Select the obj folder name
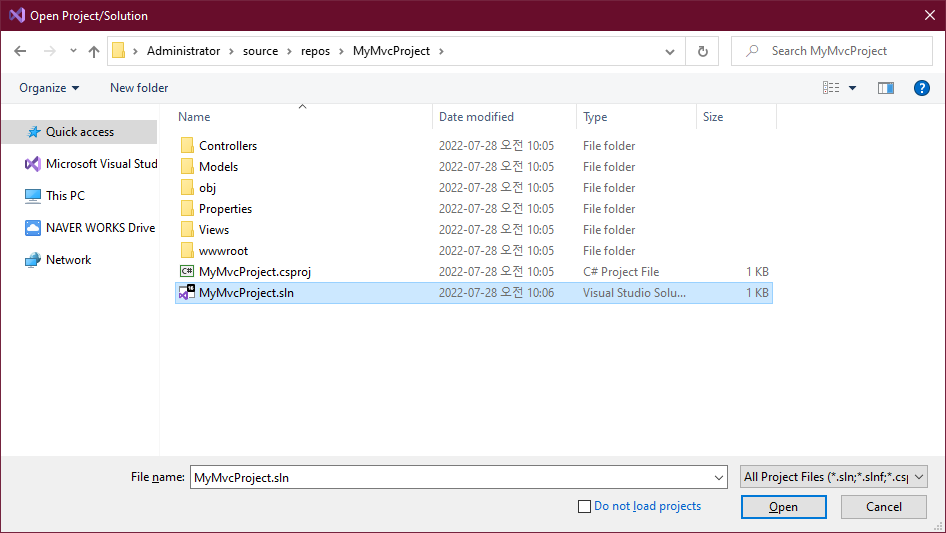Viewport: 946px width, 533px height. tap(208, 188)
